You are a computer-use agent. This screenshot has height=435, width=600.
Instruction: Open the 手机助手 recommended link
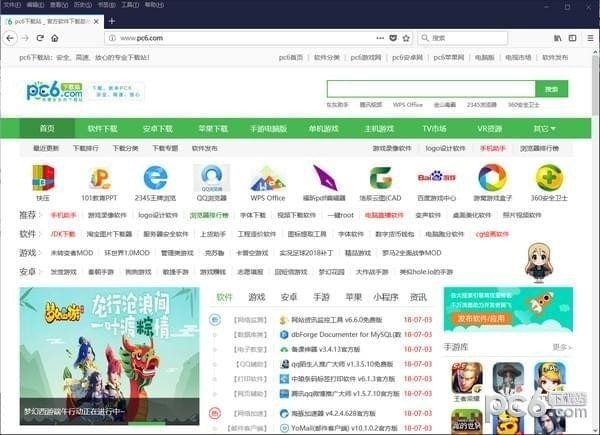63,215
